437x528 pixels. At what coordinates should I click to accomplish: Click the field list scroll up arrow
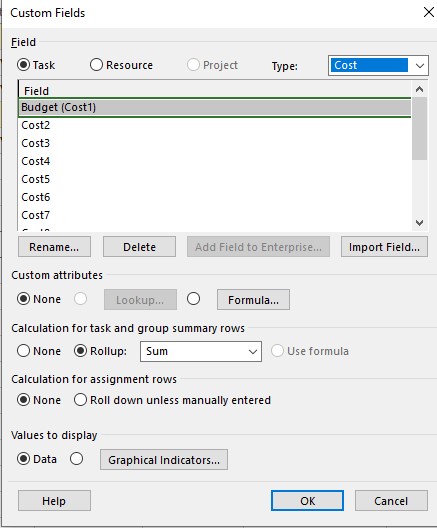pyautogui.click(x=419, y=89)
